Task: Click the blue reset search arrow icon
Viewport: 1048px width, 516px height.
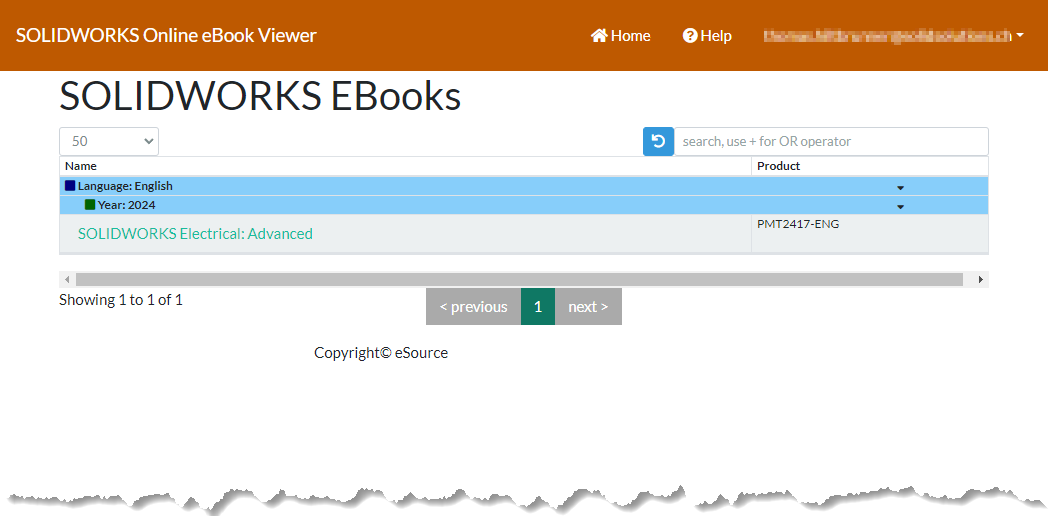Action: click(x=658, y=142)
